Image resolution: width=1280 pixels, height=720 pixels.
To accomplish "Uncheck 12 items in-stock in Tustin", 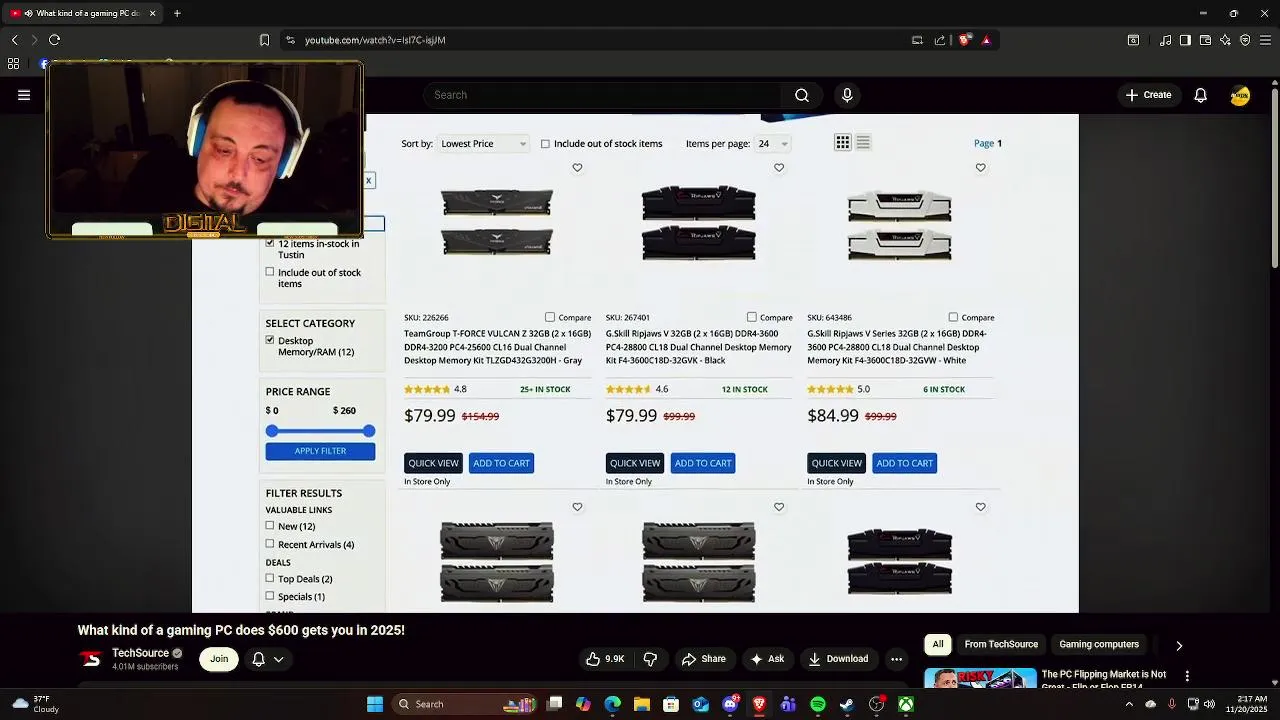I will (270, 243).
